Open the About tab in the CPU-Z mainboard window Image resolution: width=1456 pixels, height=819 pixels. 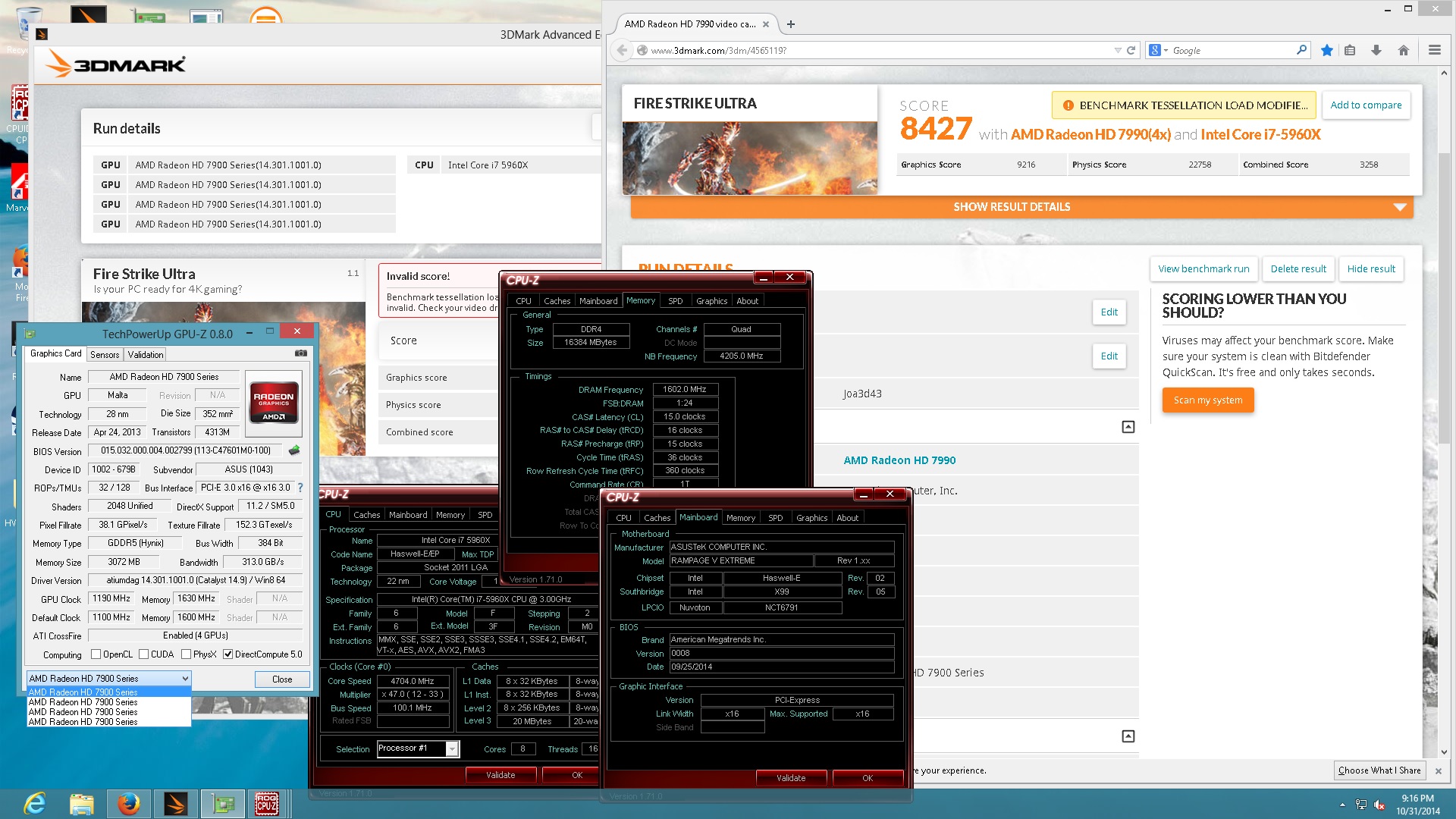click(x=847, y=518)
